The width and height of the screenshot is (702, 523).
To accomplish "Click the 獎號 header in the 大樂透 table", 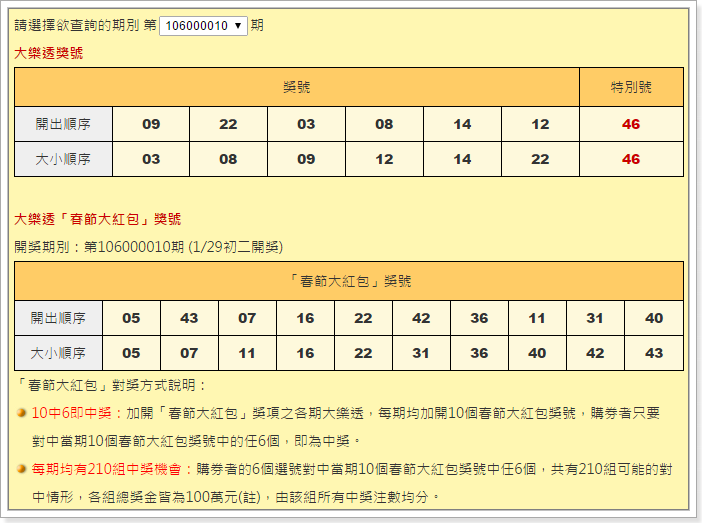I will (297, 87).
